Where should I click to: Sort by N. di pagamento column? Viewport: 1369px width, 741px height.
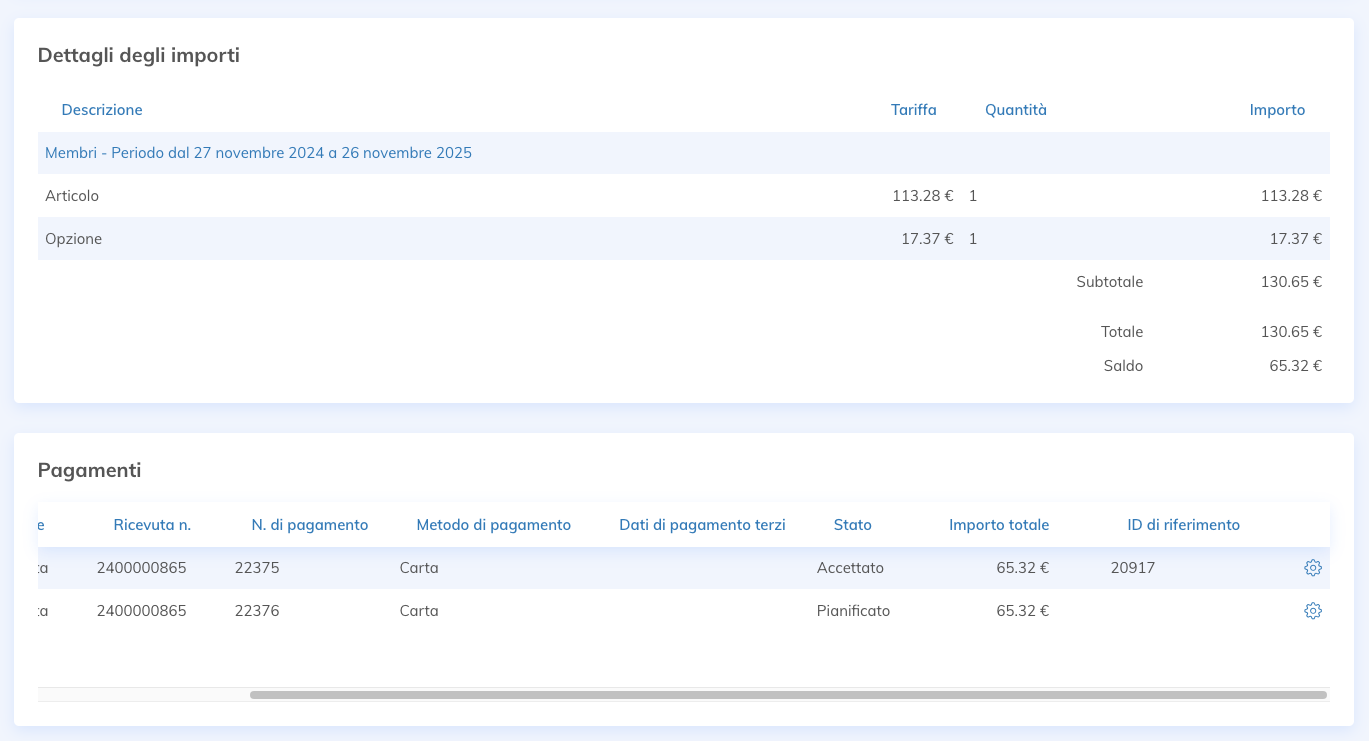(309, 525)
